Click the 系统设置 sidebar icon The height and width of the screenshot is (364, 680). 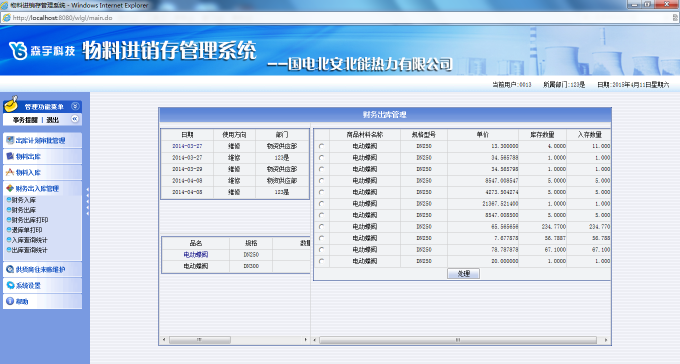(10, 285)
